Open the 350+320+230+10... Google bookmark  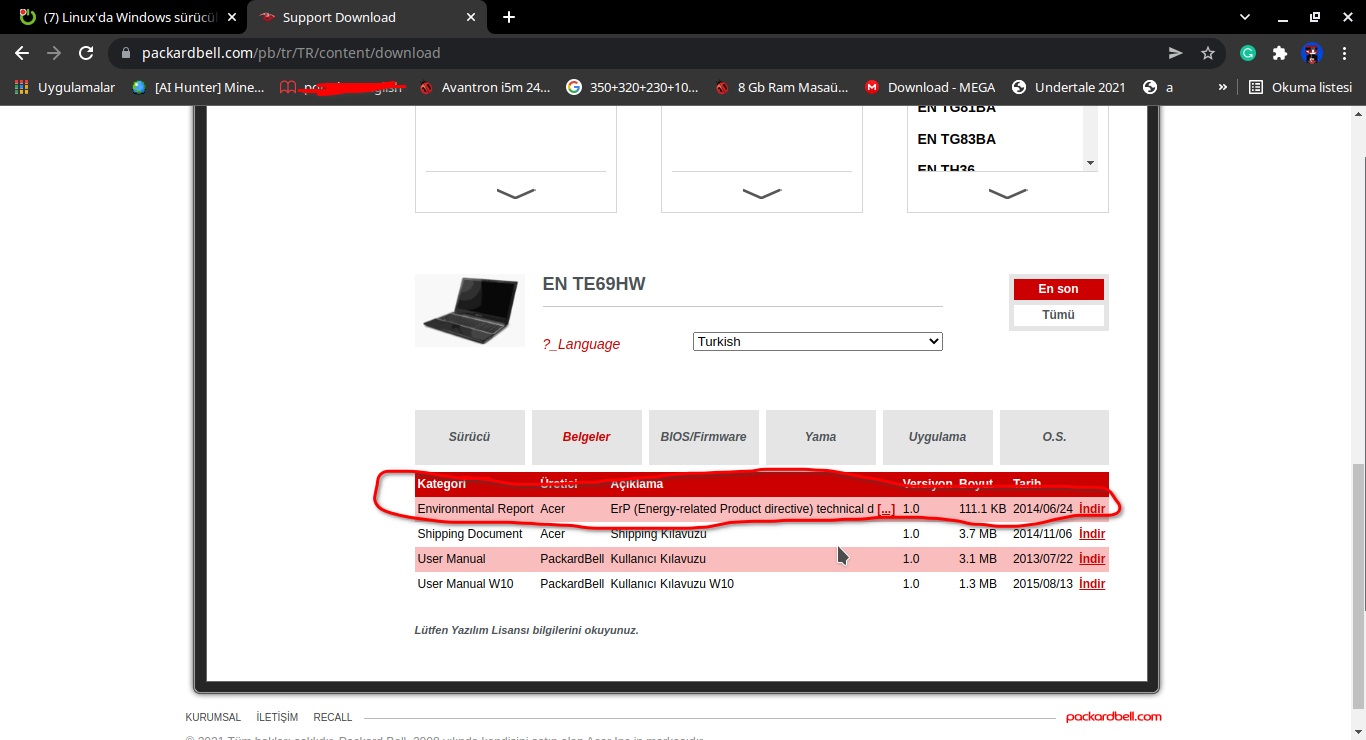click(632, 87)
